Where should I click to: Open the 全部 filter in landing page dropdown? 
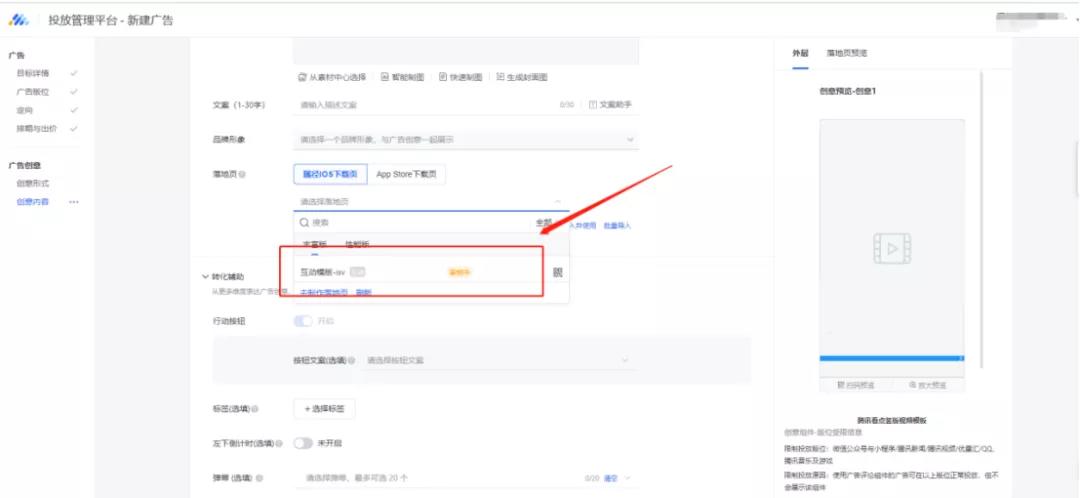click(544, 223)
